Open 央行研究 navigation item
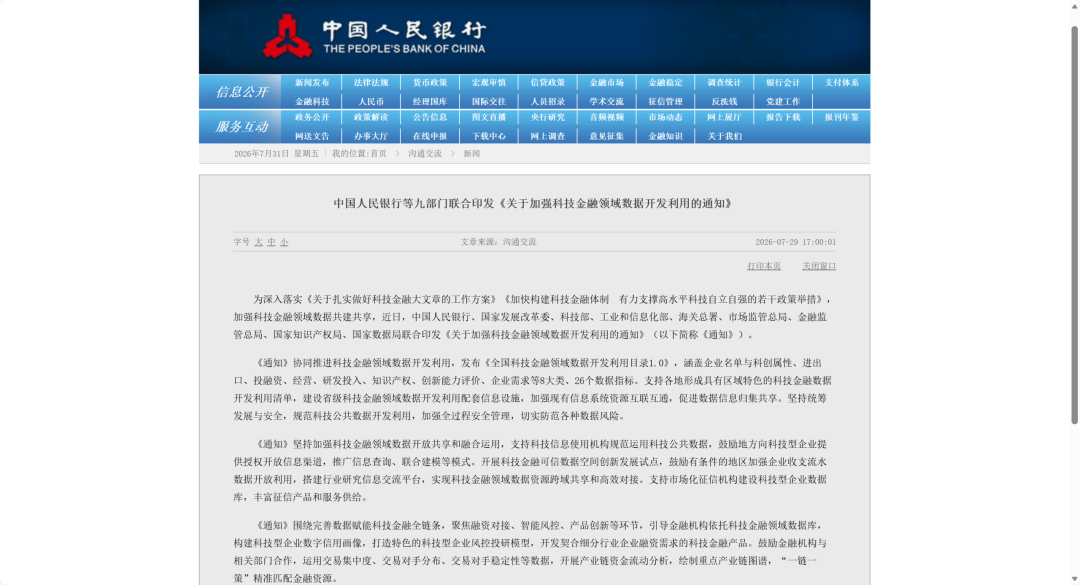This screenshot has height=585, width=1080. [548, 118]
